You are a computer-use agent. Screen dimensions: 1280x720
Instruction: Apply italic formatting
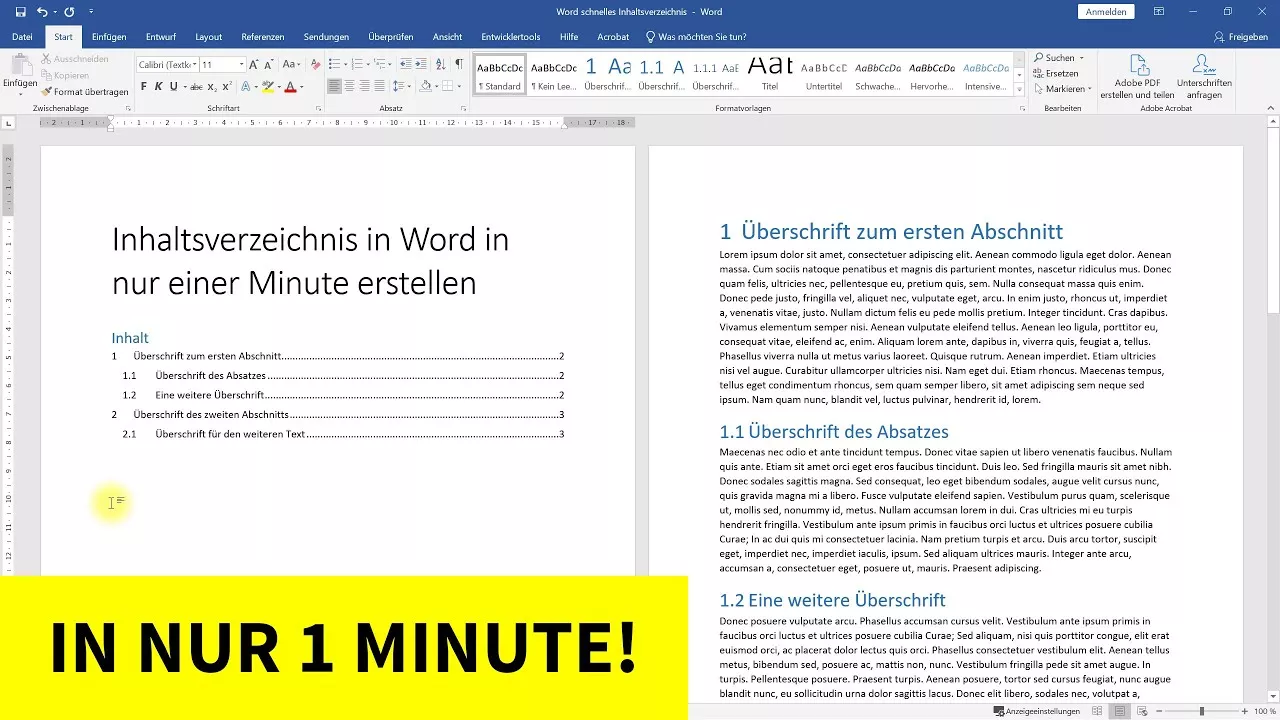pos(159,87)
